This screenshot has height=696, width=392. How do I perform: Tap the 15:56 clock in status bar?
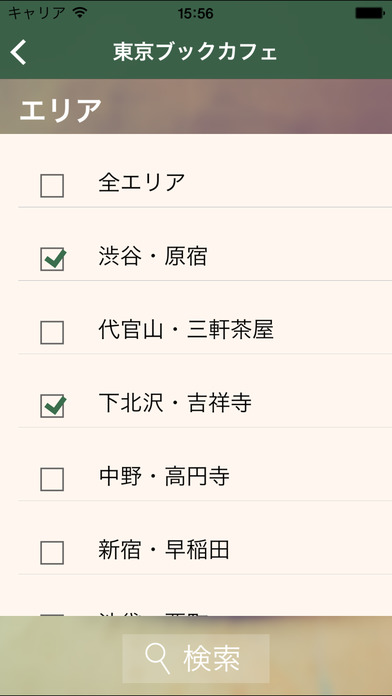point(195,13)
